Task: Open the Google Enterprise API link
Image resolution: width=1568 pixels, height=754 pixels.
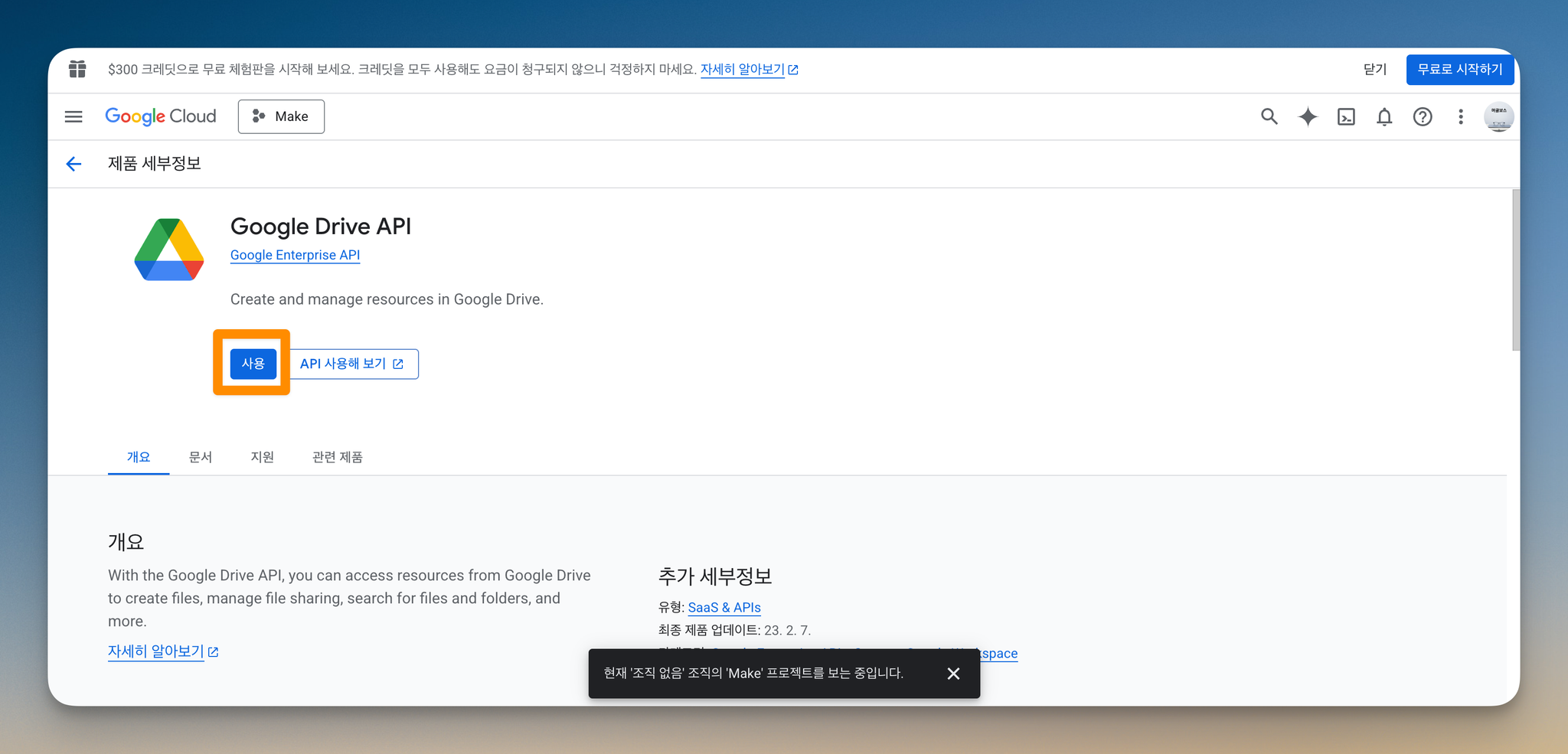Action: click(x=295, y=255)
